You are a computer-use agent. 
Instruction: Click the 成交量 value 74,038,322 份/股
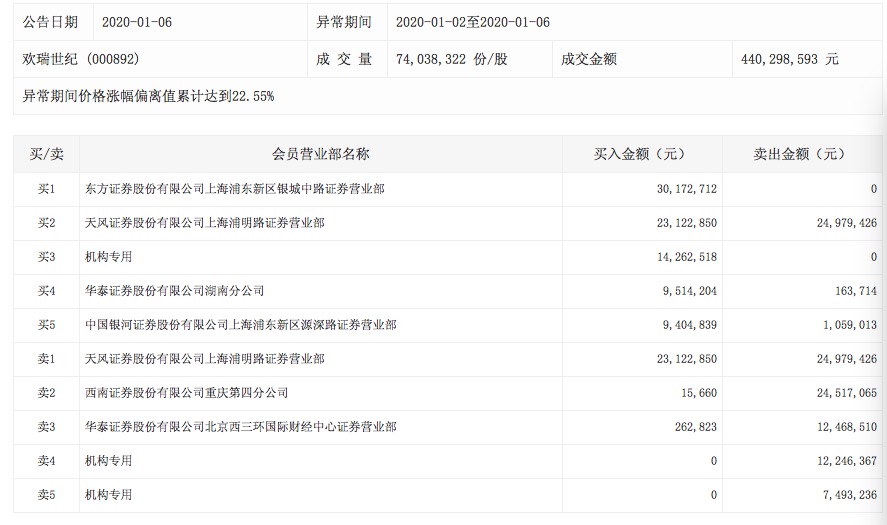[x=451, y=59]
